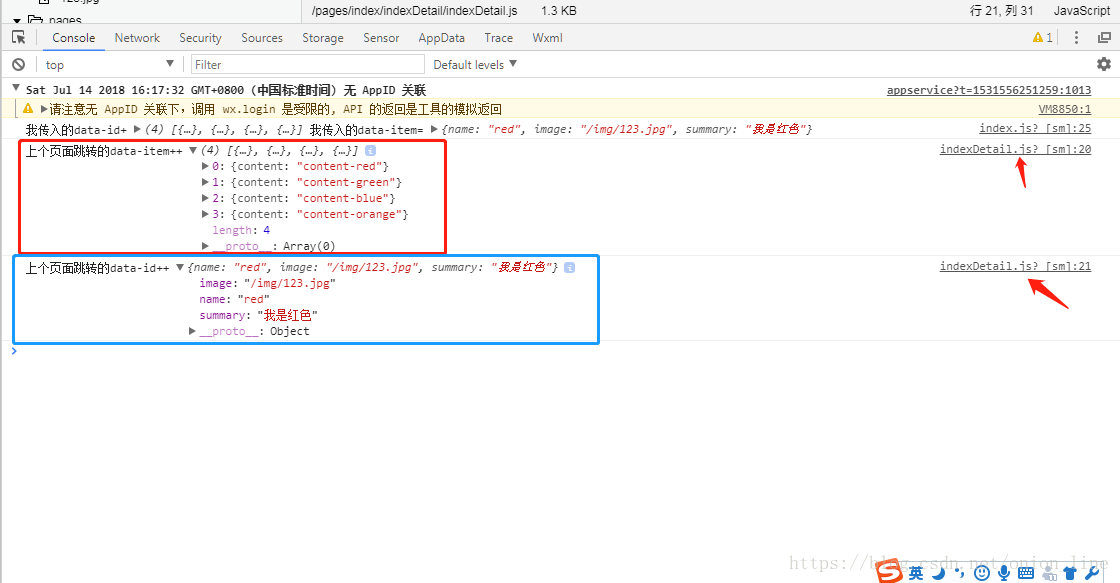Image resolution: width=1120 pixels, height=583 pixels.
Task: Collapse the 上个页面跳转的data-id object
Action: click(180, 268)
